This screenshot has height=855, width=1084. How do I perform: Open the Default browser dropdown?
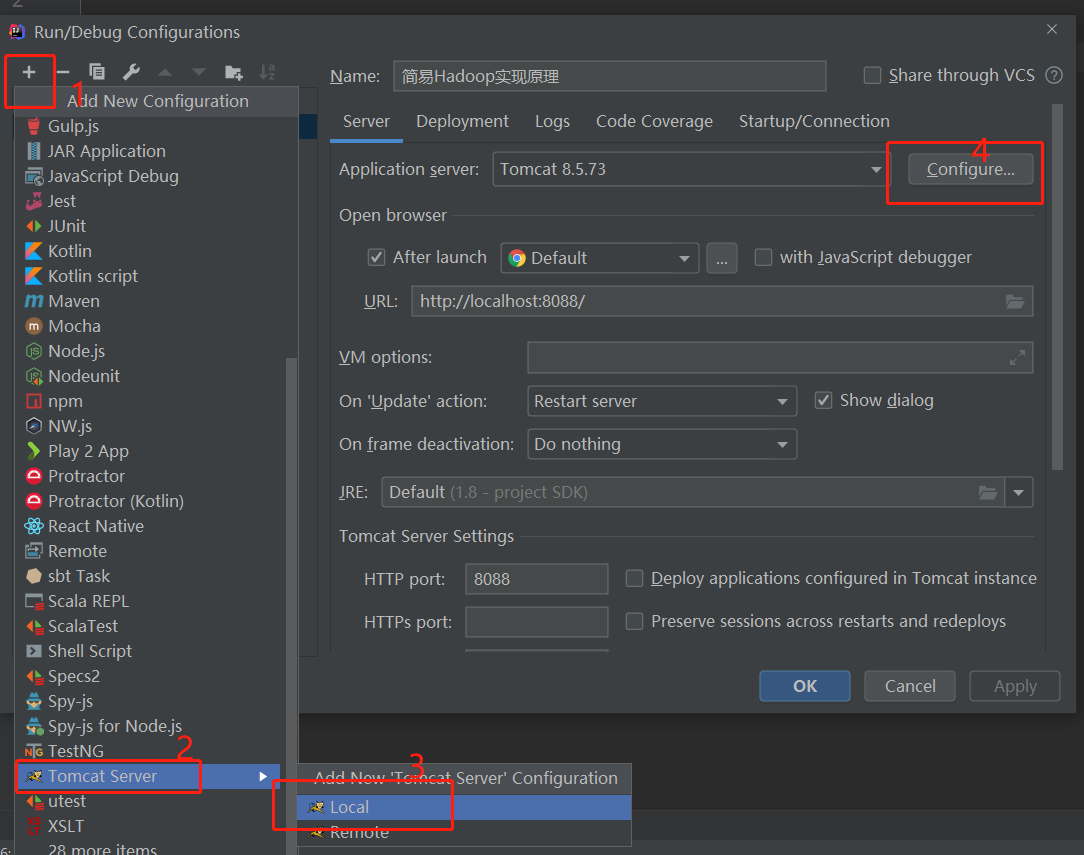tap(599, 258)
